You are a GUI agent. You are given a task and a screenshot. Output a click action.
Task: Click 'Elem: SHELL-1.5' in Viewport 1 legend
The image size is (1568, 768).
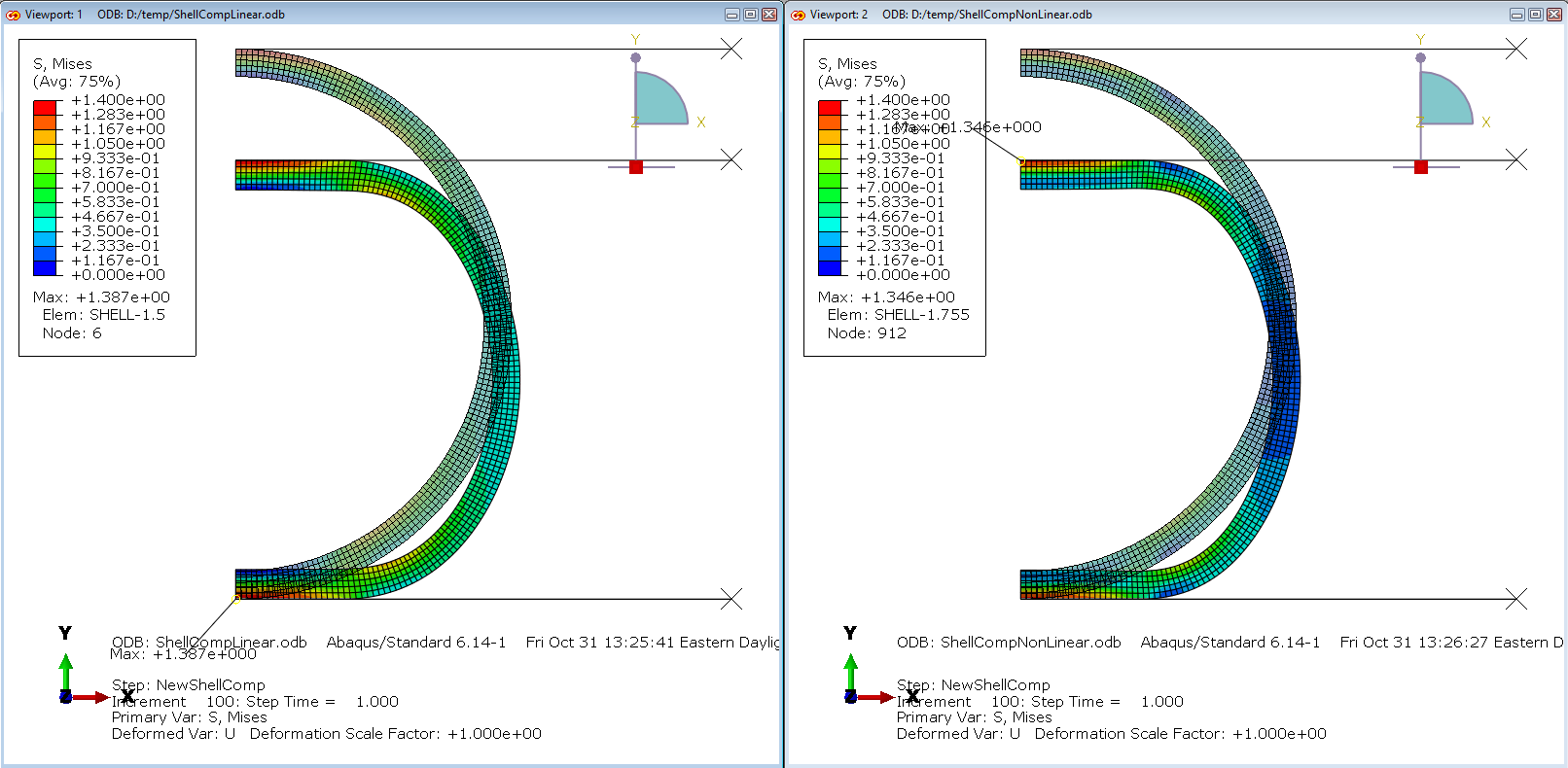click(104, 315)
